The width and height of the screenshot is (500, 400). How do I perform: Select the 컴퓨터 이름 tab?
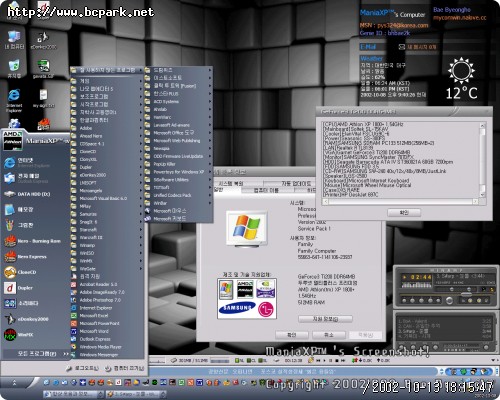(267, 190)
